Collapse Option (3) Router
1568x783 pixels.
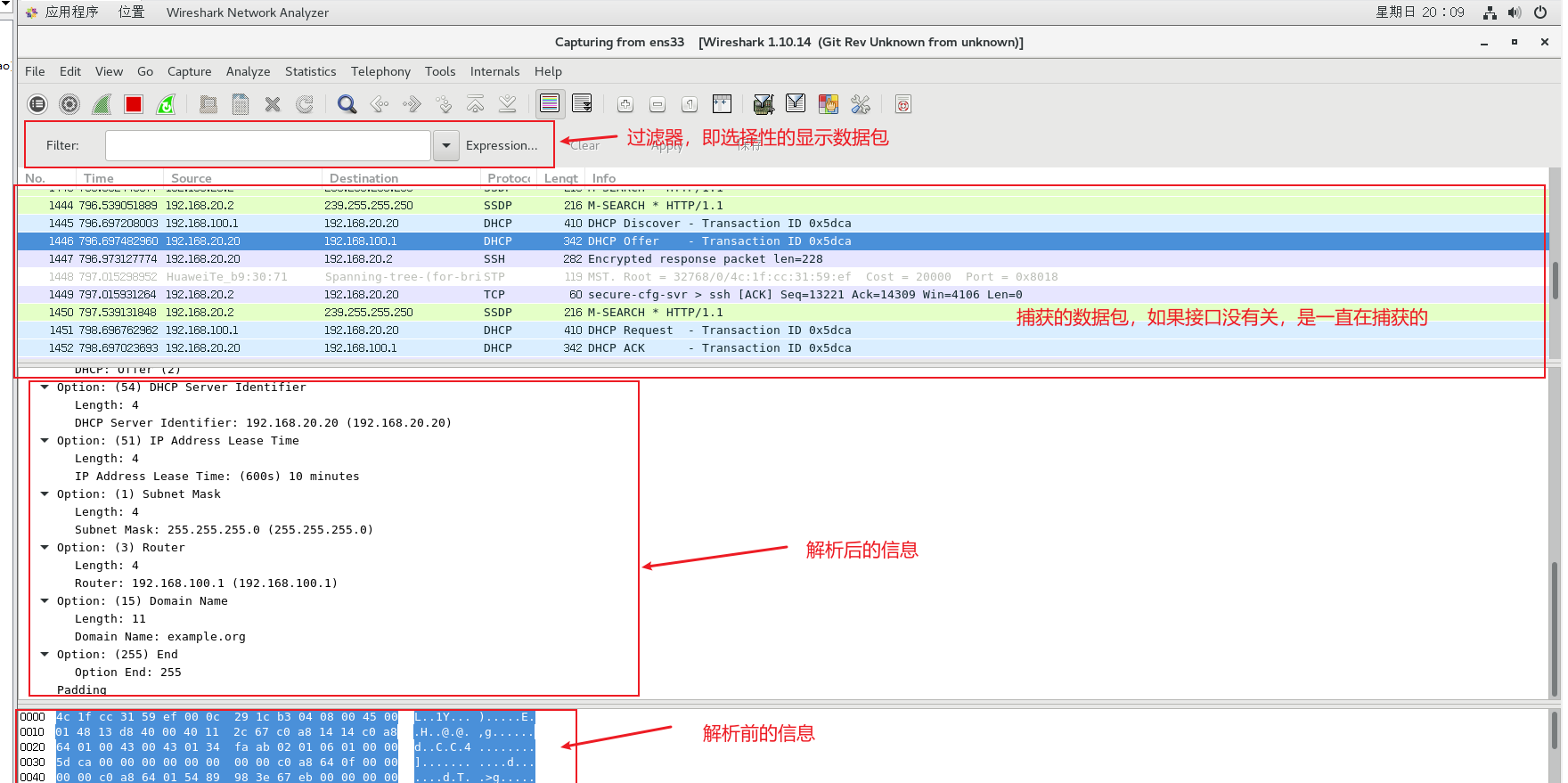45,548
